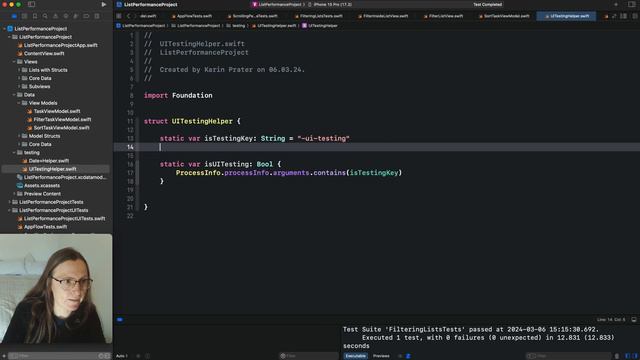
Task: Go back using the editor chevron
Action: [x=128, y=16]
